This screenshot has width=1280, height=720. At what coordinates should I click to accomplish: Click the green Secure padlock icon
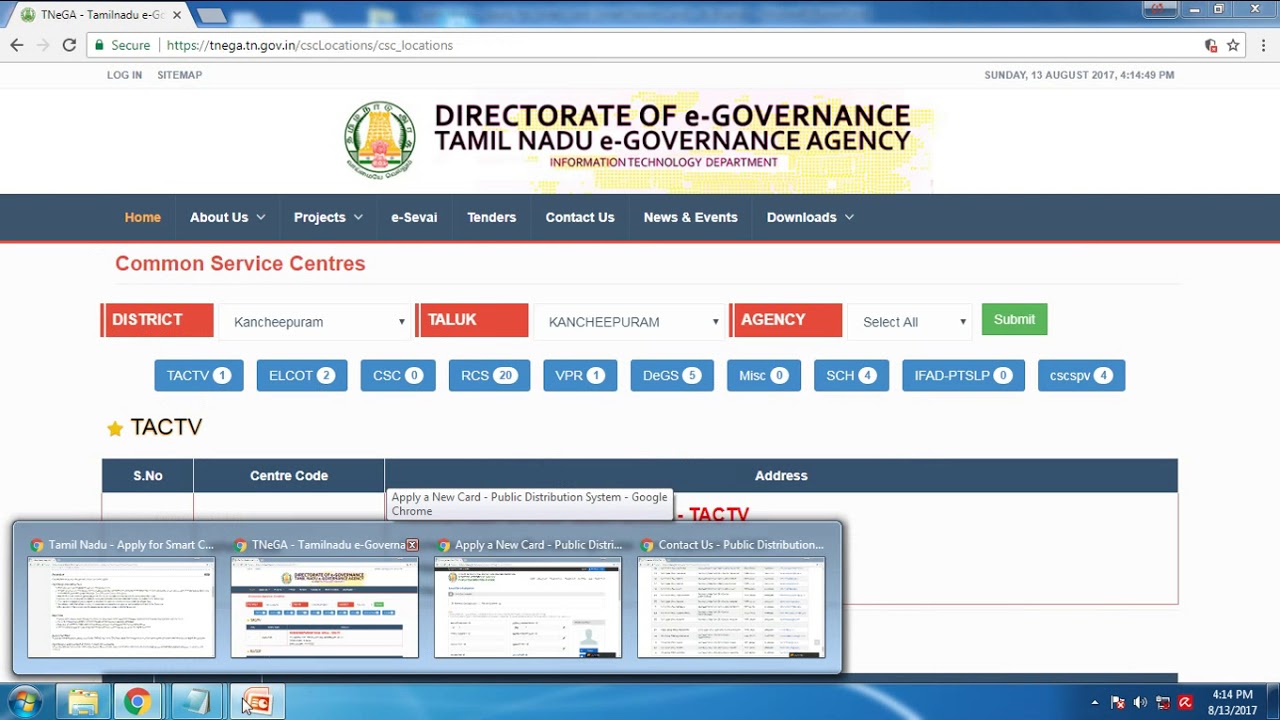pyautogui.click(x=98, y=45)
